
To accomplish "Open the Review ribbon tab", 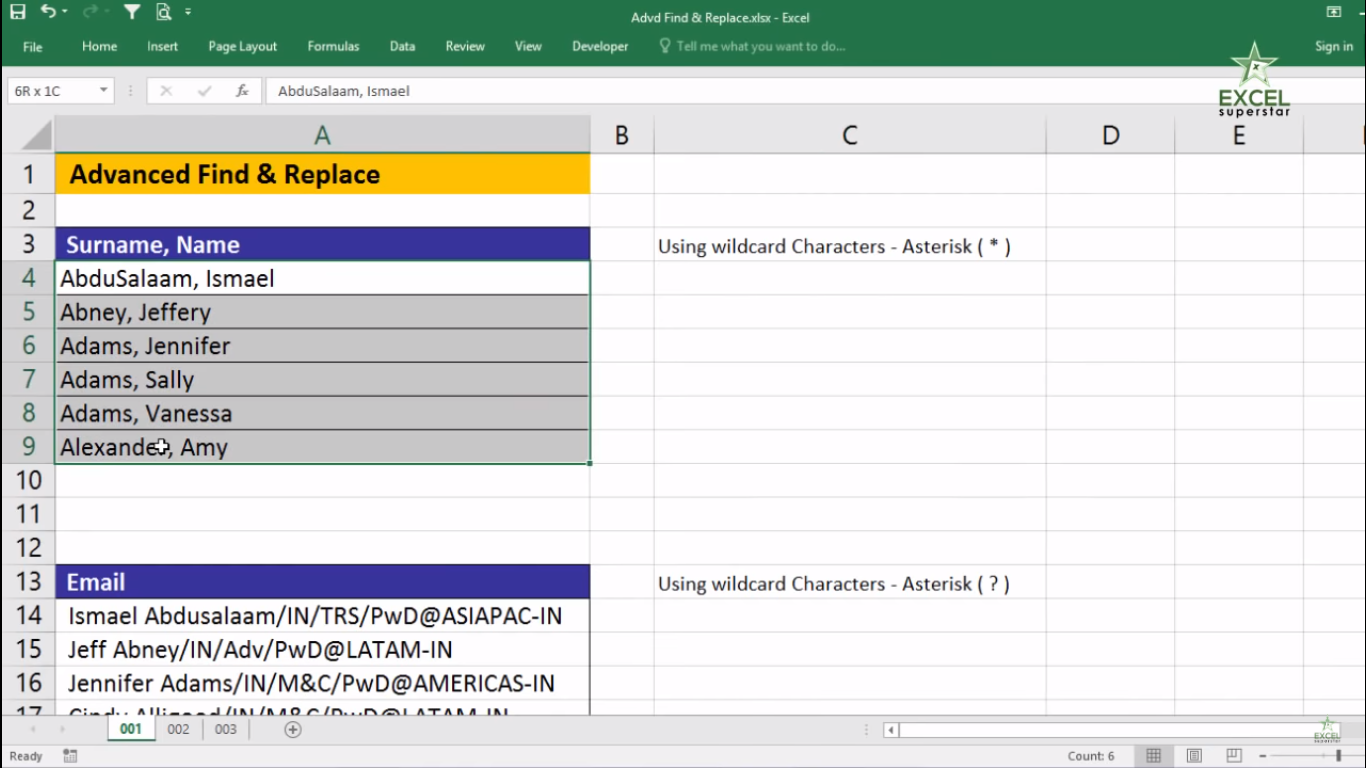I will point(465,46).
